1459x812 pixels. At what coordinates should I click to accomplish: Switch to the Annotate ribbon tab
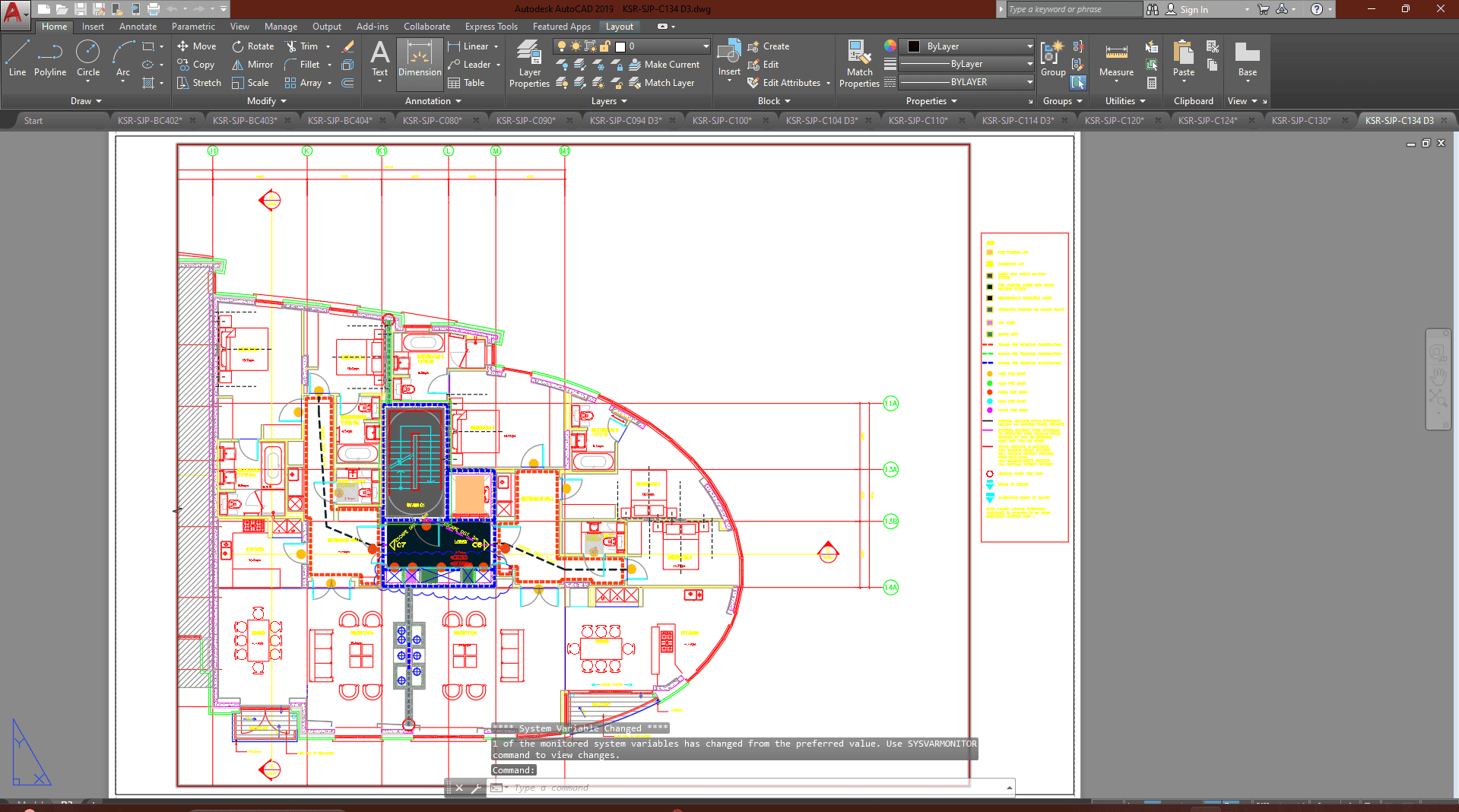click(x=138, y=27)
